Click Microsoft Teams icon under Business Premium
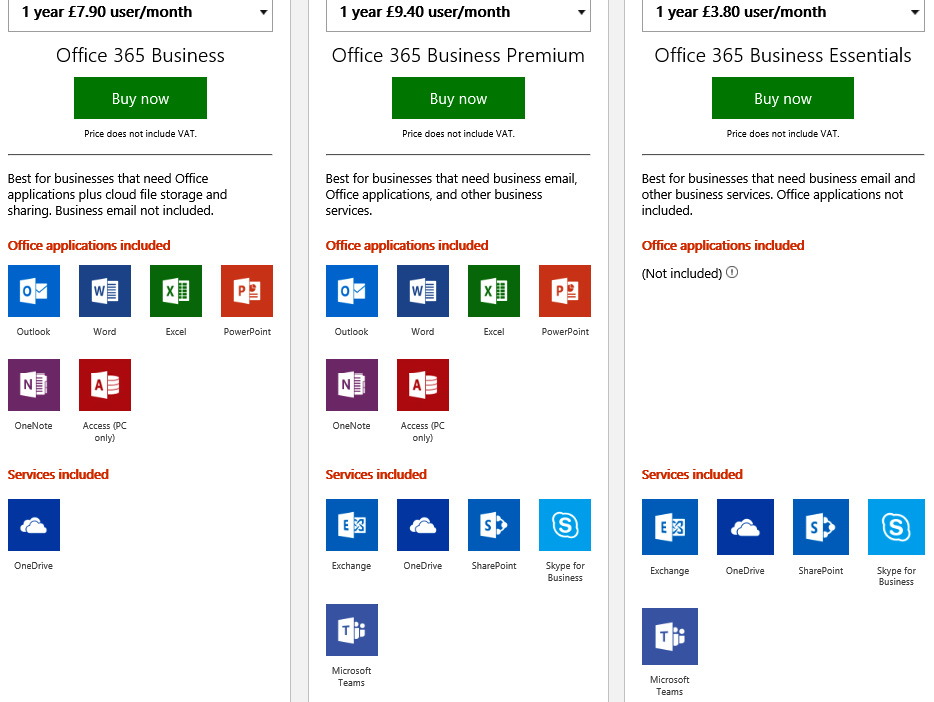This screenshot has height=702, width=934. pos(352,629)
